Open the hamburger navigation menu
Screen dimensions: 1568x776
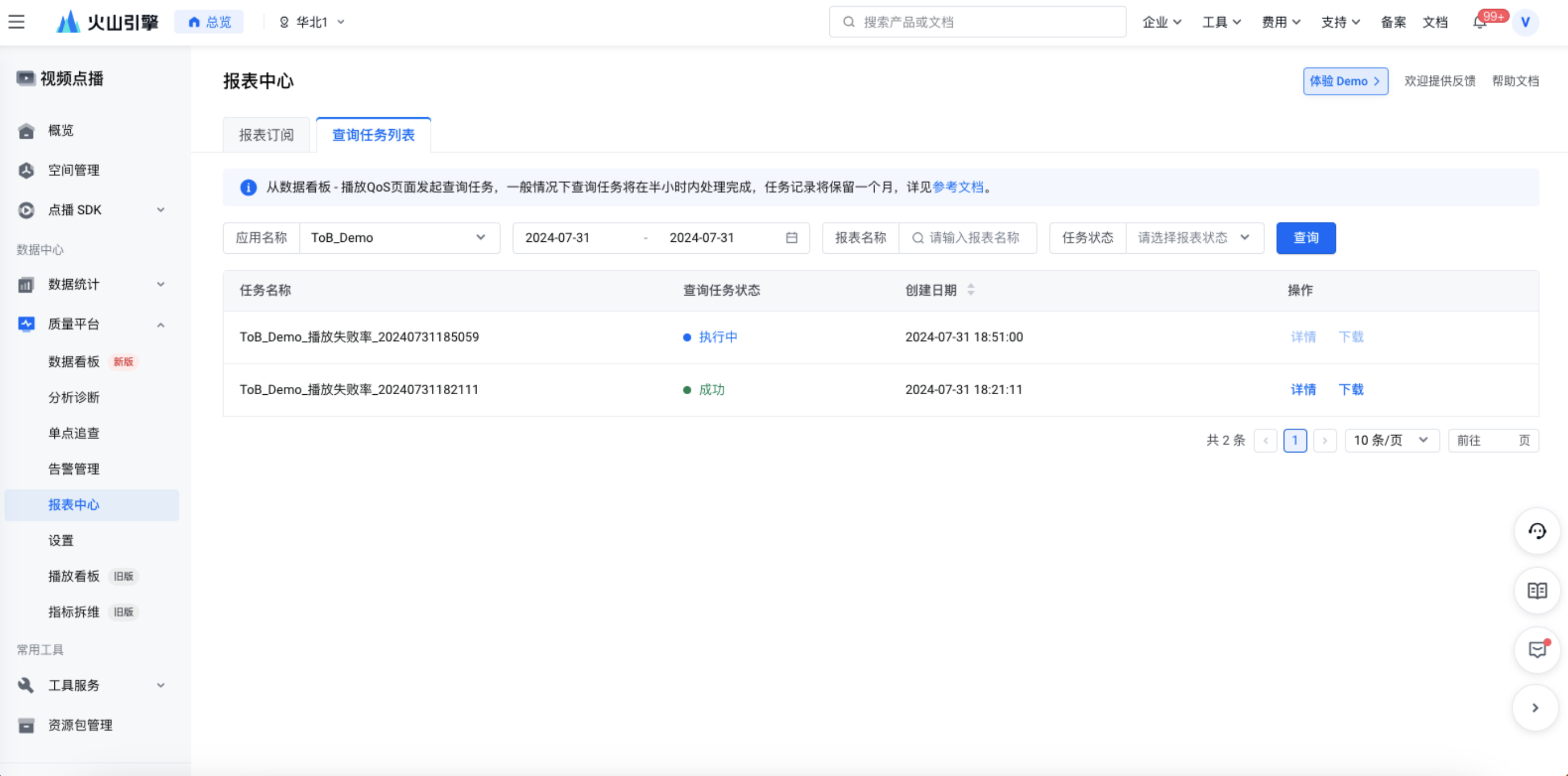tap(16, 22)
